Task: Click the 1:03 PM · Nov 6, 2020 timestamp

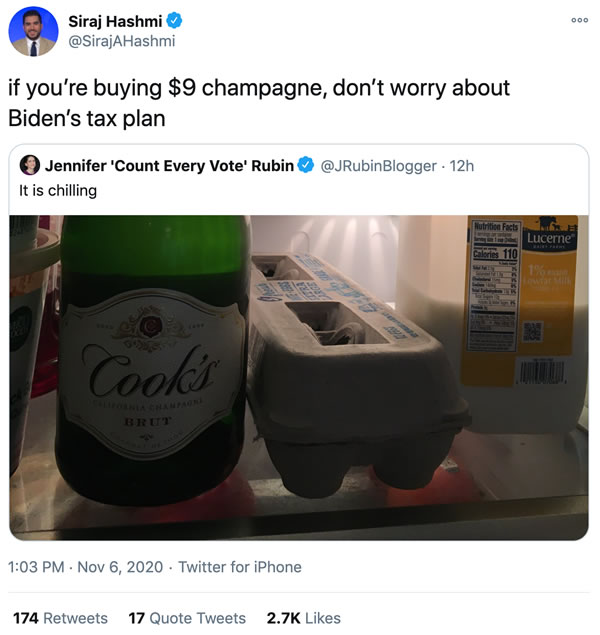Action: [87, 567]
